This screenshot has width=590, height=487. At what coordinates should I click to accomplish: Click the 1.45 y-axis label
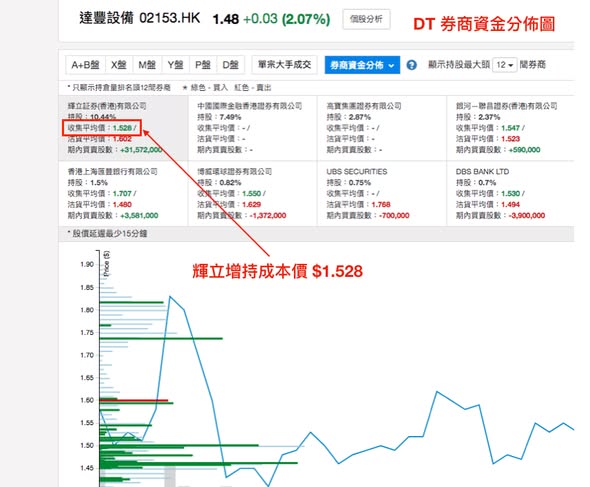[87, 468]
